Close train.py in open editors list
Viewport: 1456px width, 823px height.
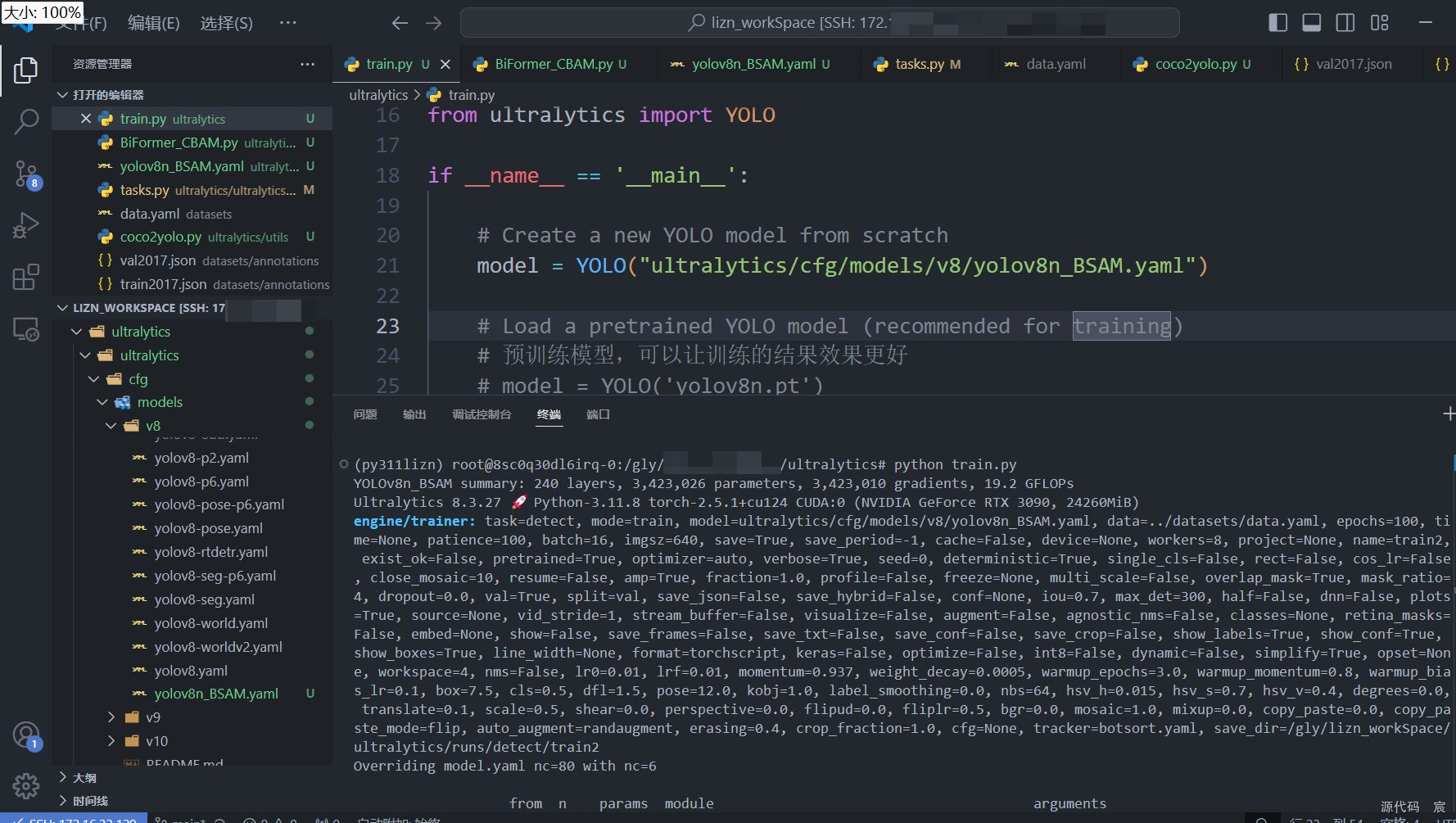(86, 119)
